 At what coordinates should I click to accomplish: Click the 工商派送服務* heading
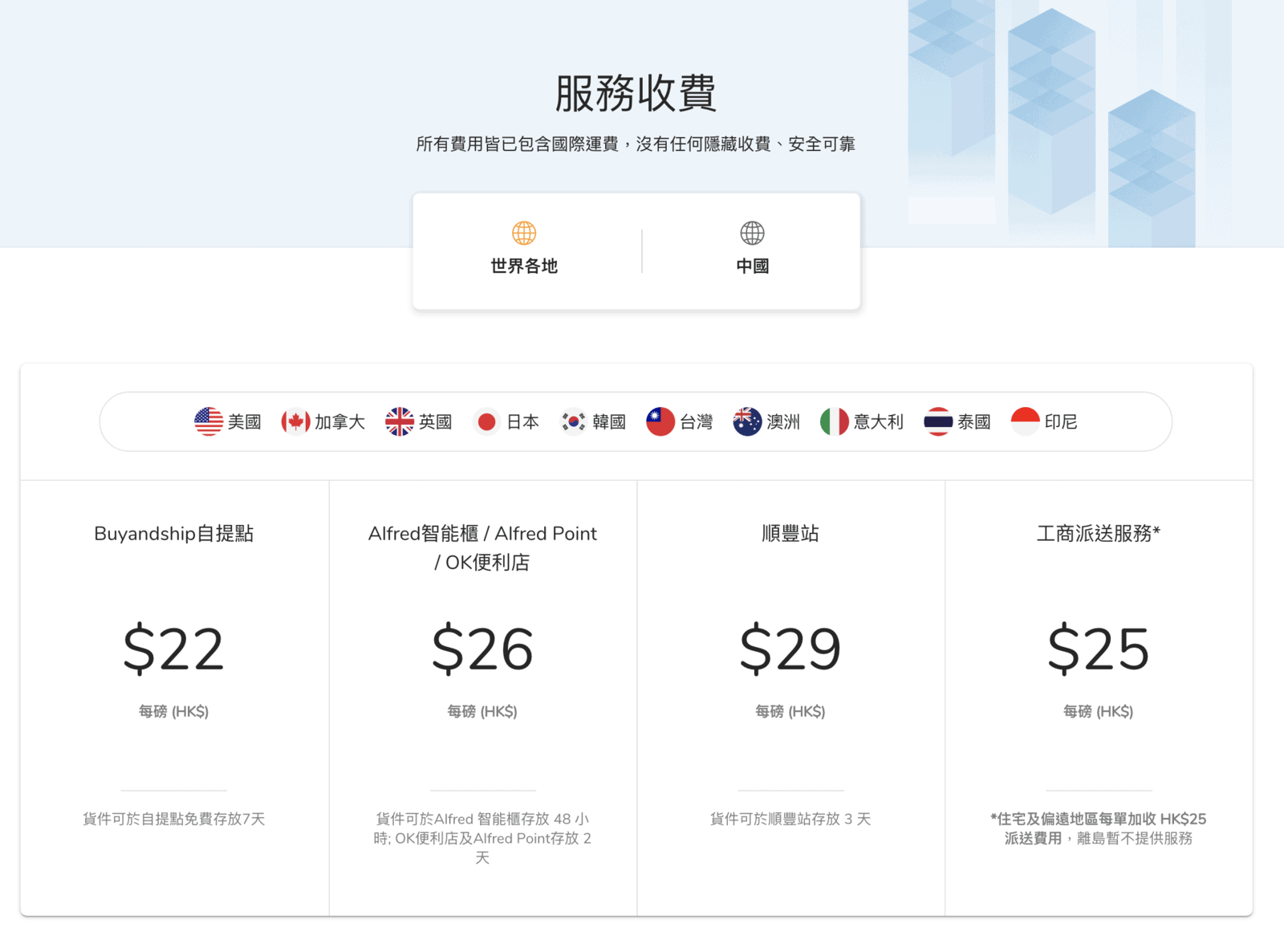pos(1099,534)
